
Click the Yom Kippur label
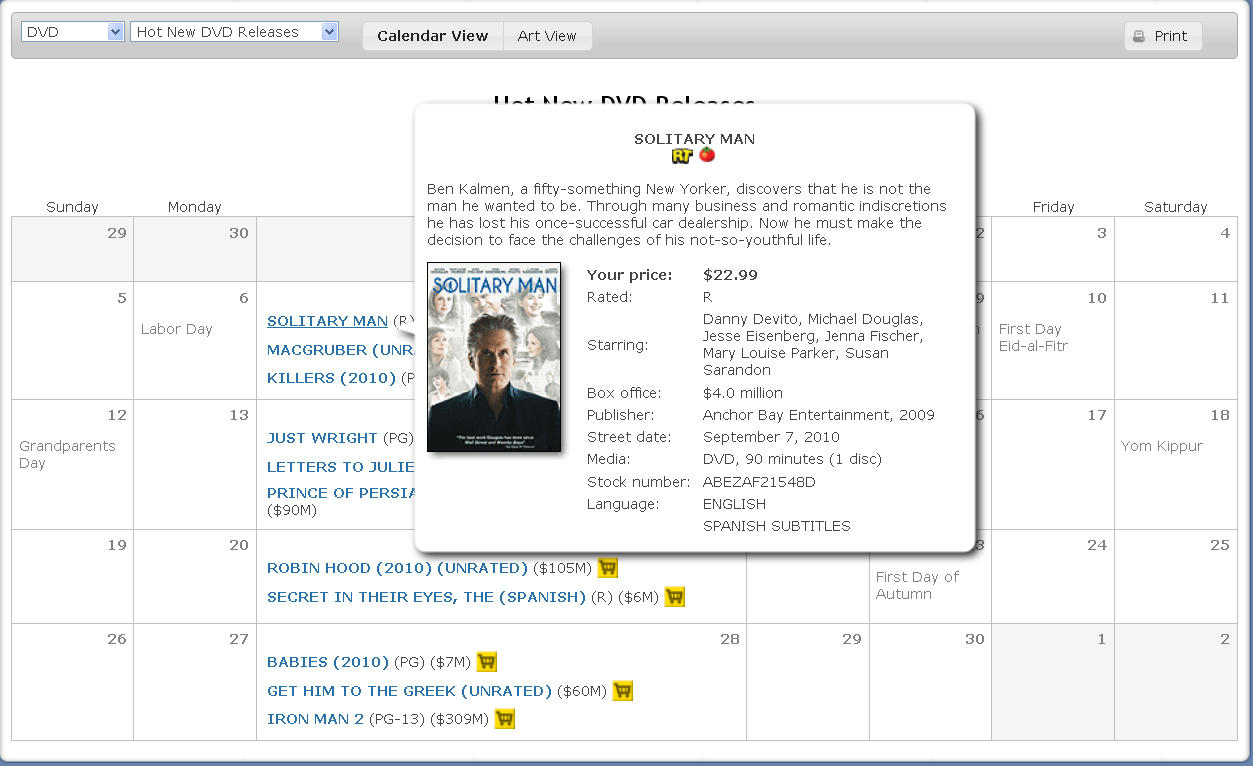point(1162,446)
